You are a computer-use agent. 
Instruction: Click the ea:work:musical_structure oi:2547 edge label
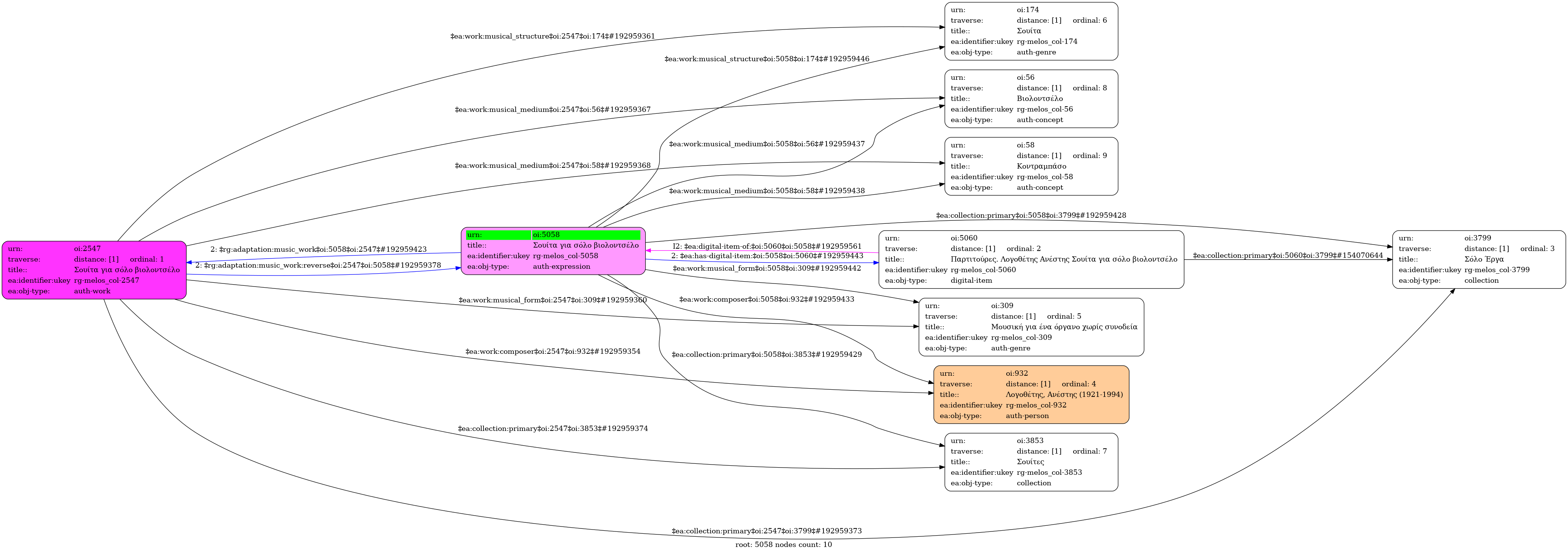[x=552, y=37]
